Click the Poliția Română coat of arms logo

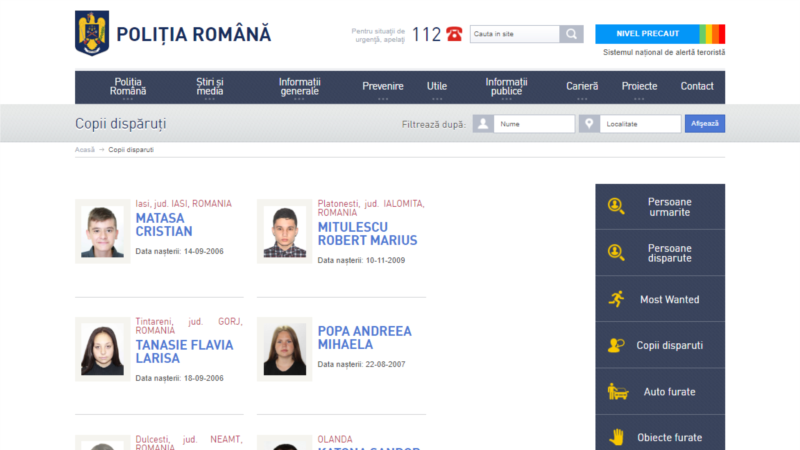click(x=92, y=33)
